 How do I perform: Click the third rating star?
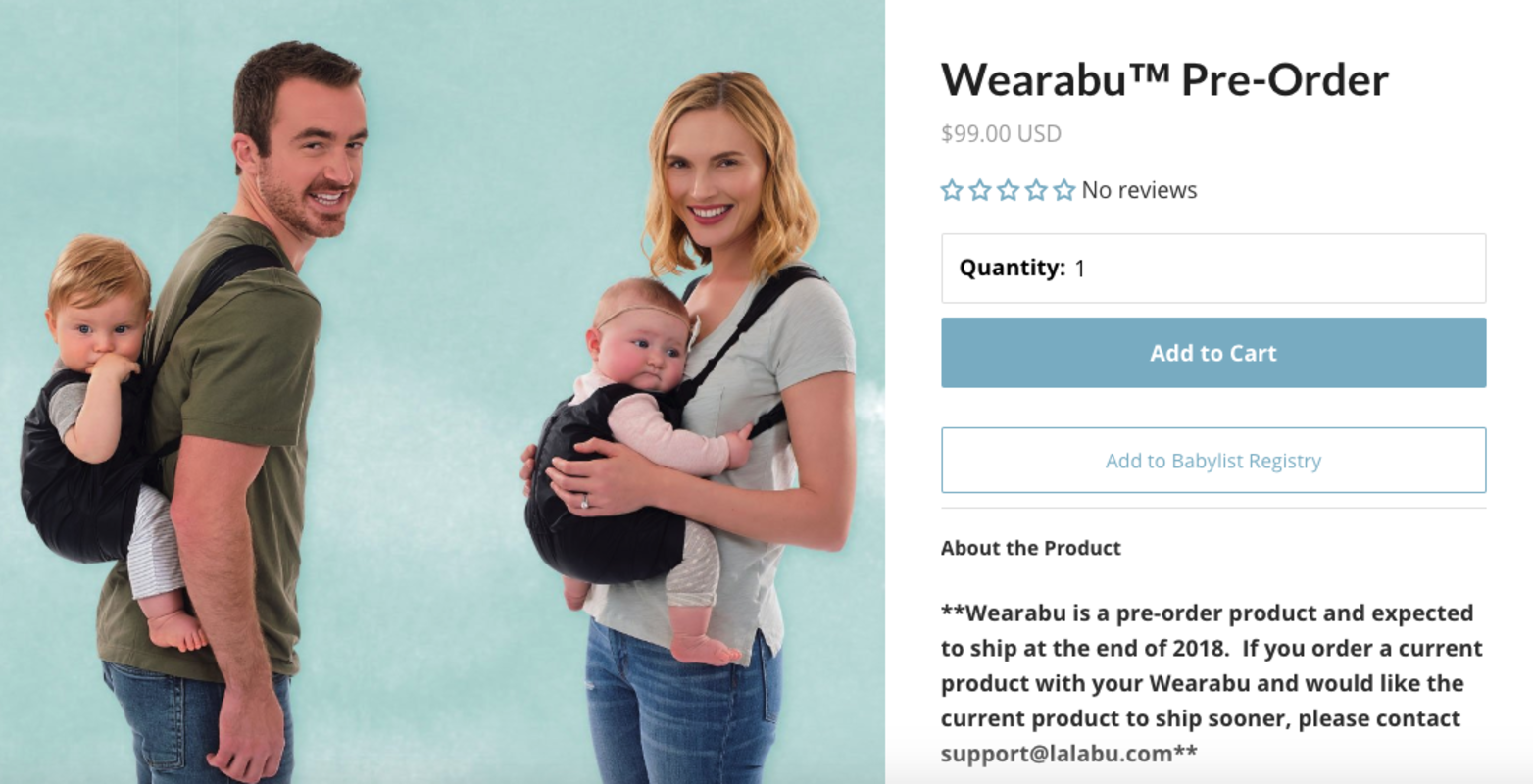pos(1009,190)
